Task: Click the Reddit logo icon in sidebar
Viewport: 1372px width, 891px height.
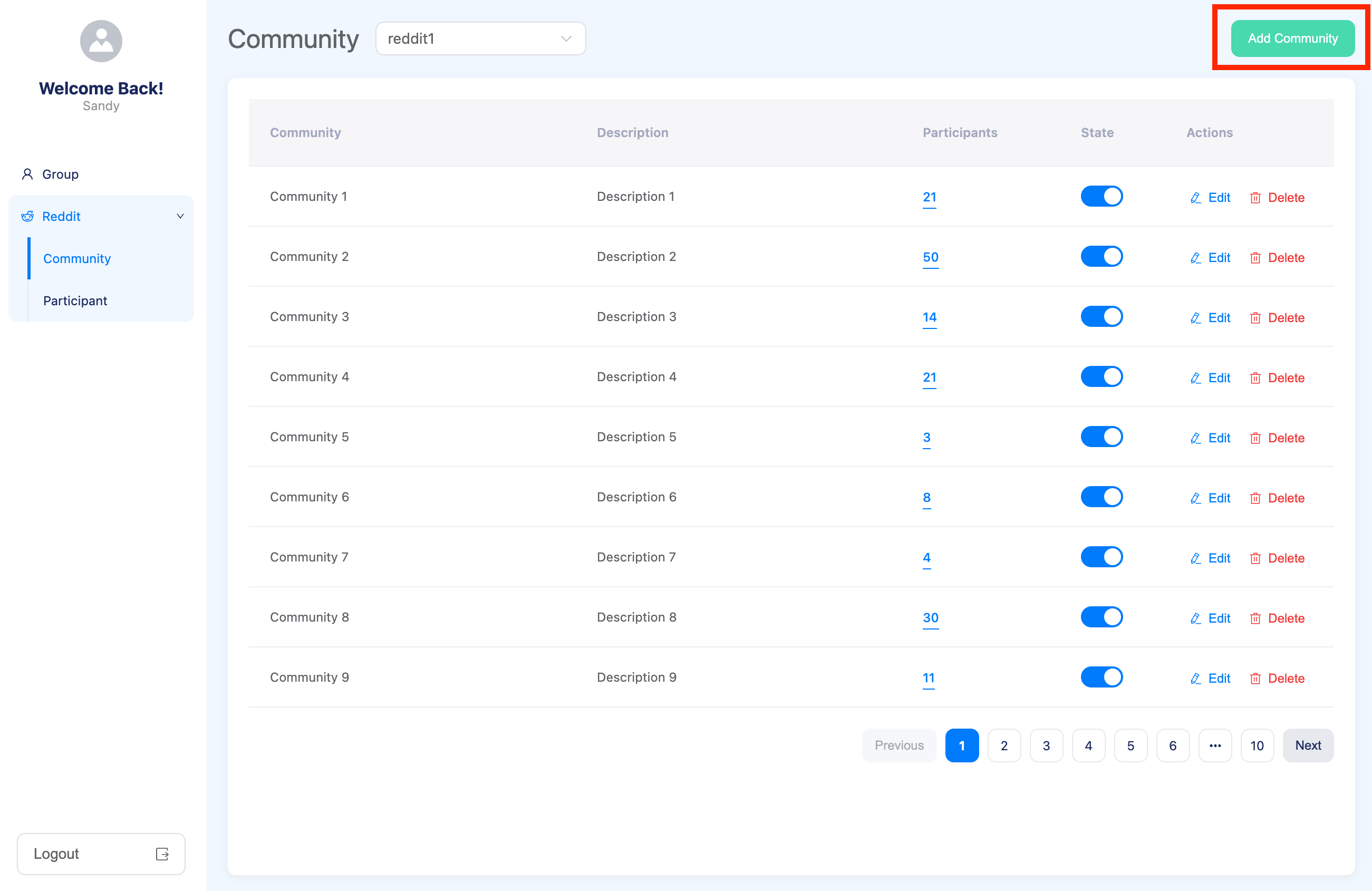Action: (x=27, y=216)
